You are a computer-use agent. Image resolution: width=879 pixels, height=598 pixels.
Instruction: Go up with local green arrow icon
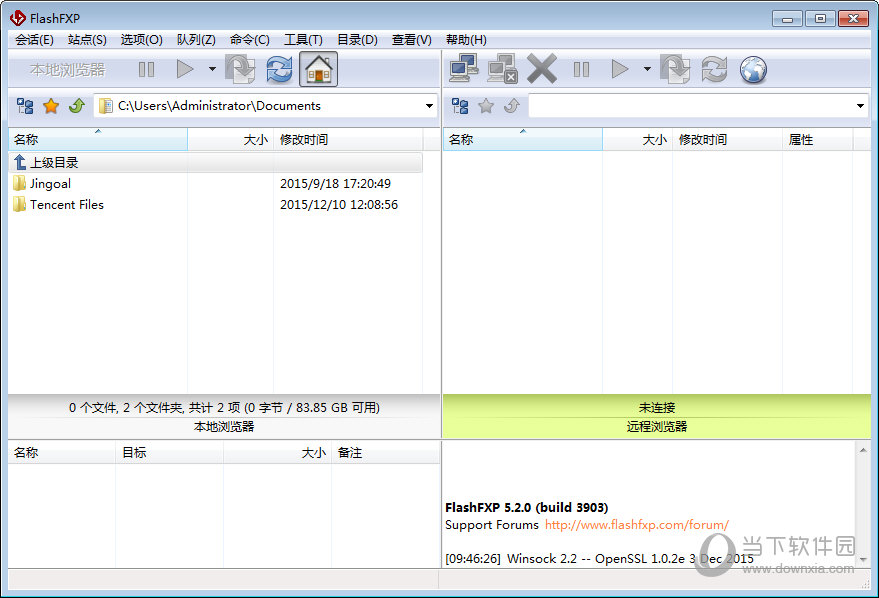[77, 105]
